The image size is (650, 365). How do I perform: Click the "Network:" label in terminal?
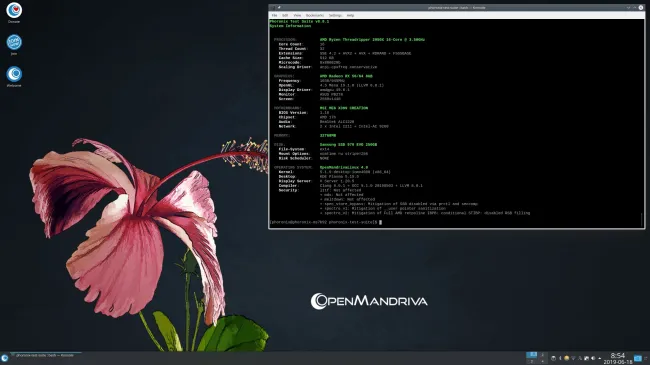(x=287, y=126)
